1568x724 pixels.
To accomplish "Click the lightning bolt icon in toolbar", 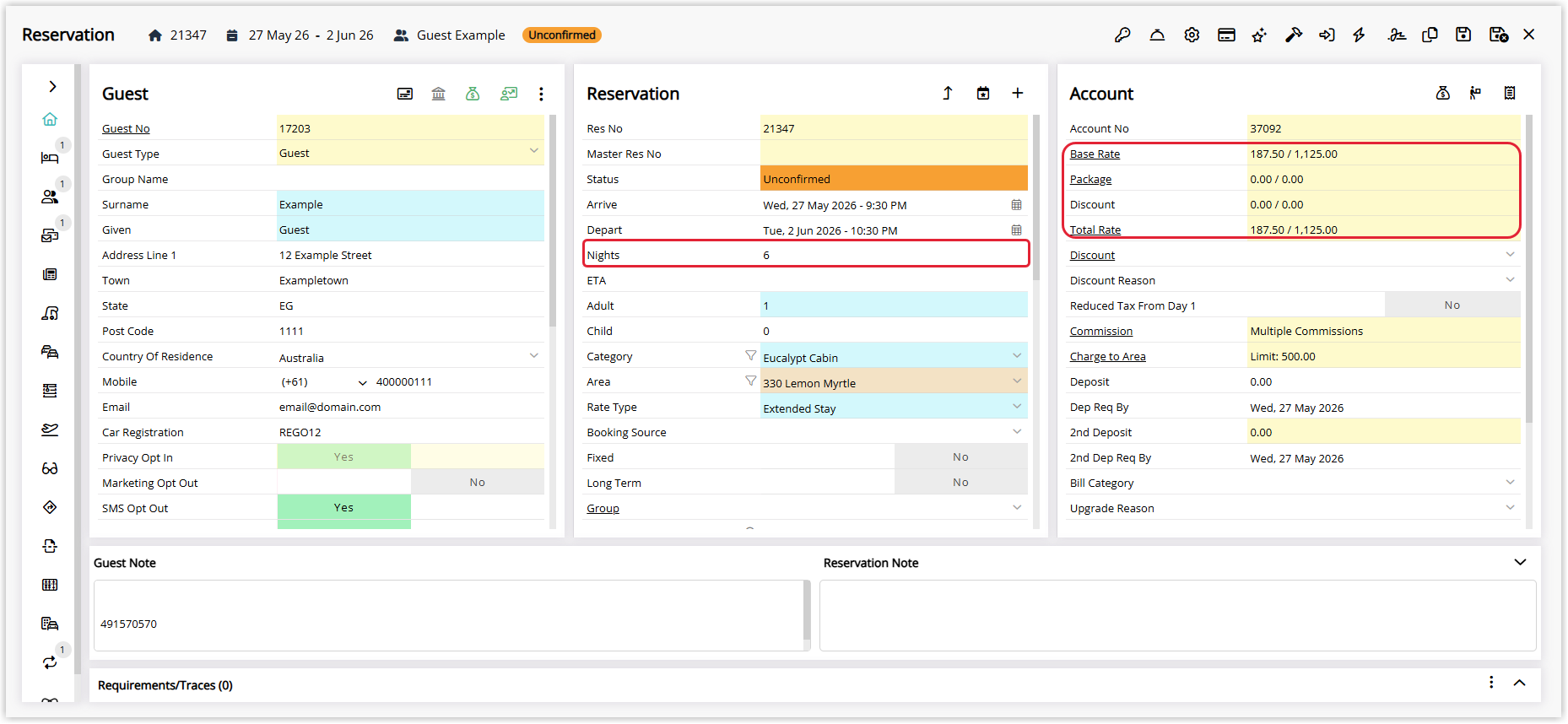I will tap(1359, 35).
